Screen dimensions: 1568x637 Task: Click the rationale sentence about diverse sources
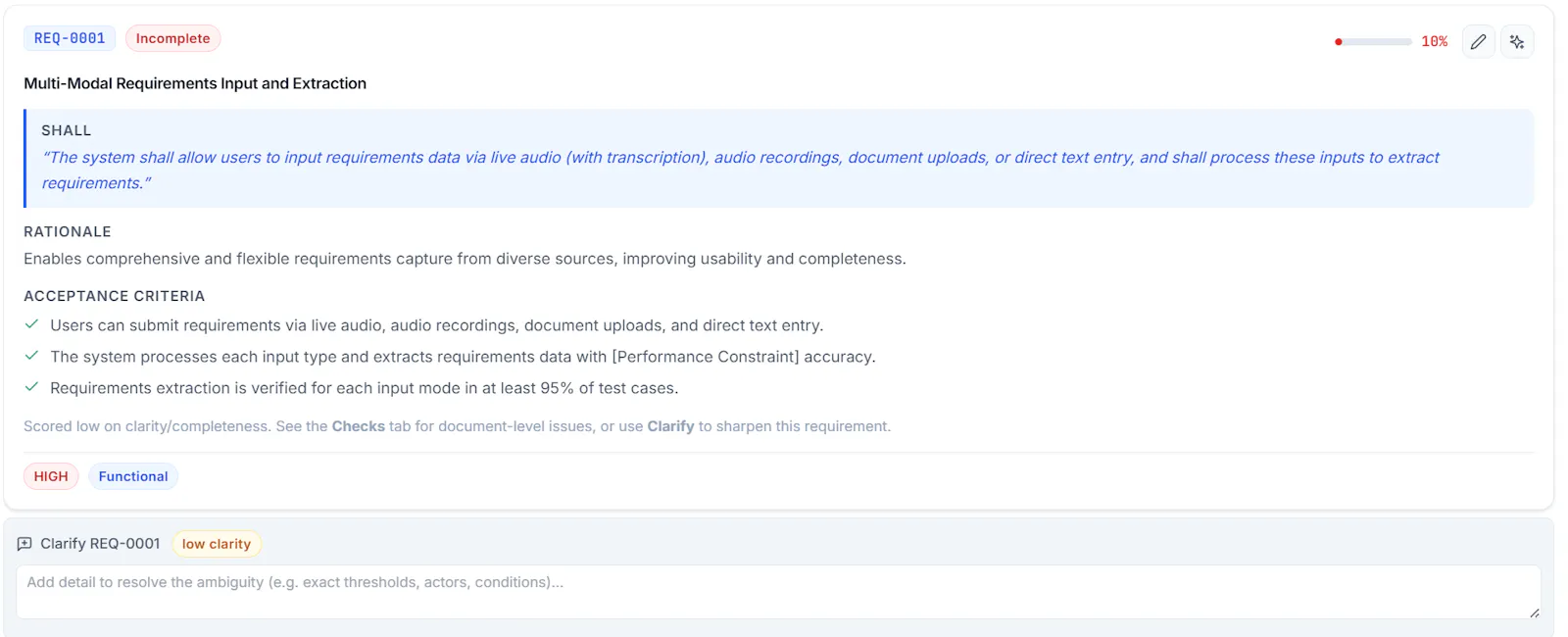pyautogui.click(x=465, y=259)
